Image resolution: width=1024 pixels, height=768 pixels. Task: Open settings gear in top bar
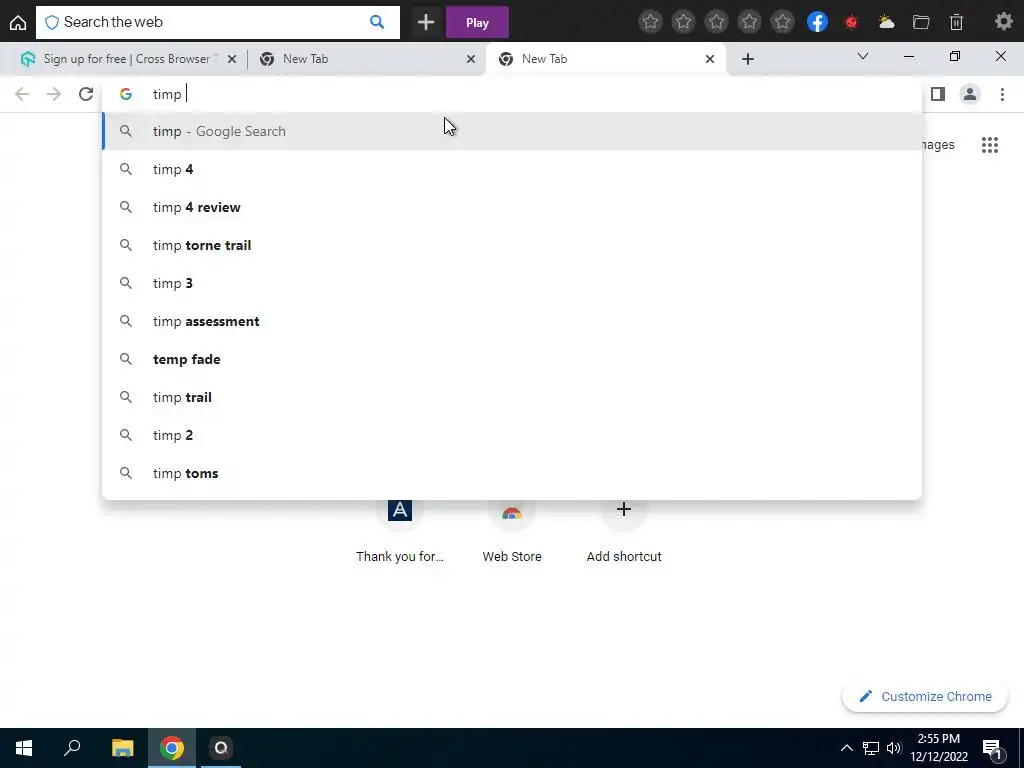pos(1004,22)
